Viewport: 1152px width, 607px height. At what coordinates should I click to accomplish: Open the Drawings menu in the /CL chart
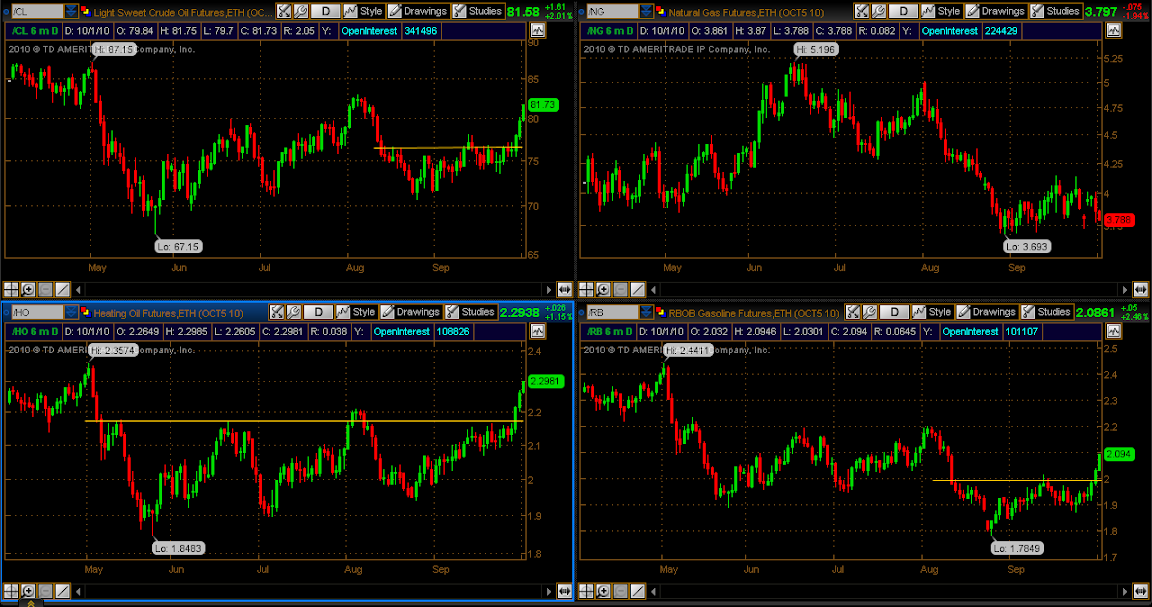point(418,11)
